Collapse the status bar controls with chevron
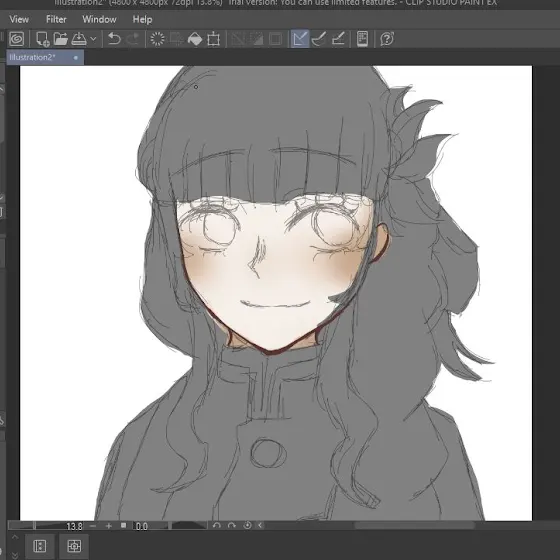The height and width of the screenshot is (560, 560). tap(260, 525)
